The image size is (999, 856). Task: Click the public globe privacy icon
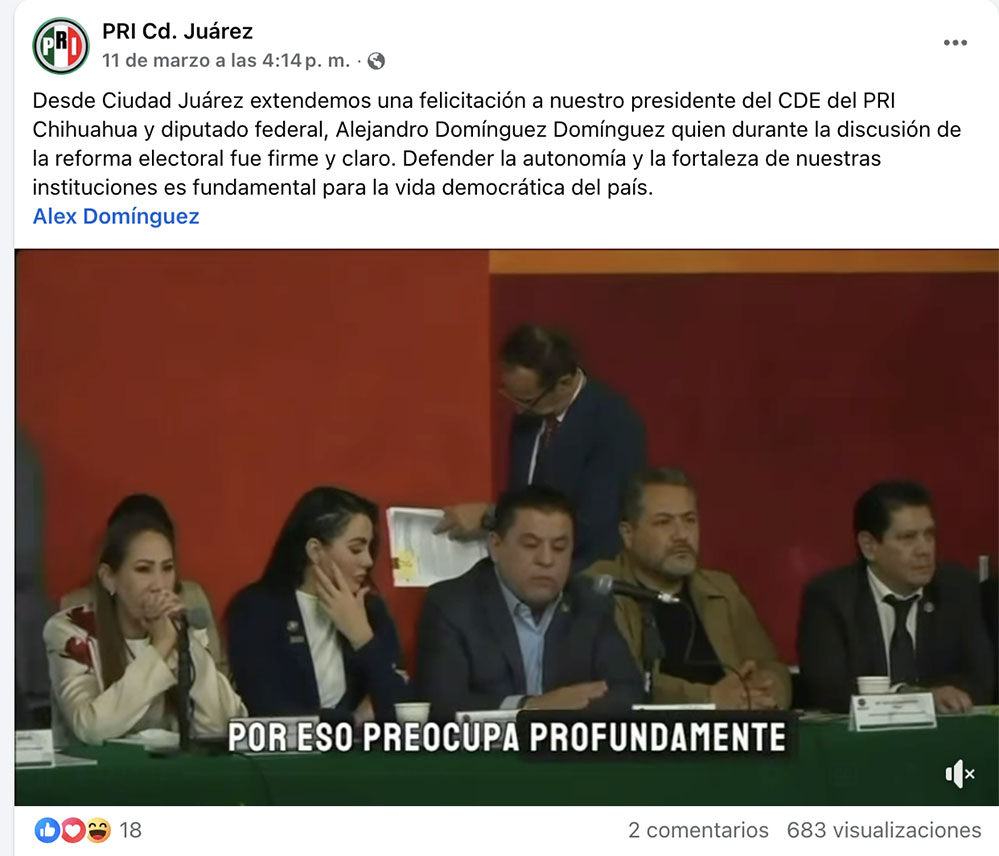pos(377,61)
